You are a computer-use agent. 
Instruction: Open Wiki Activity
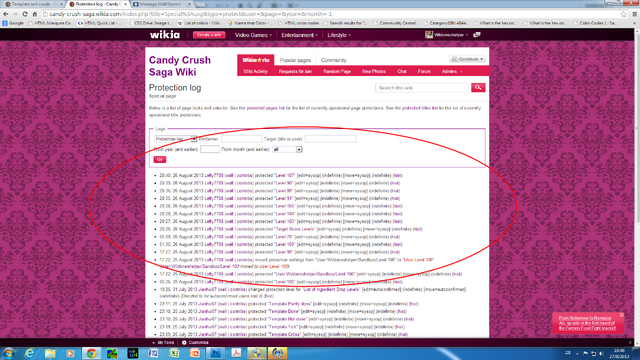[255, 71]
